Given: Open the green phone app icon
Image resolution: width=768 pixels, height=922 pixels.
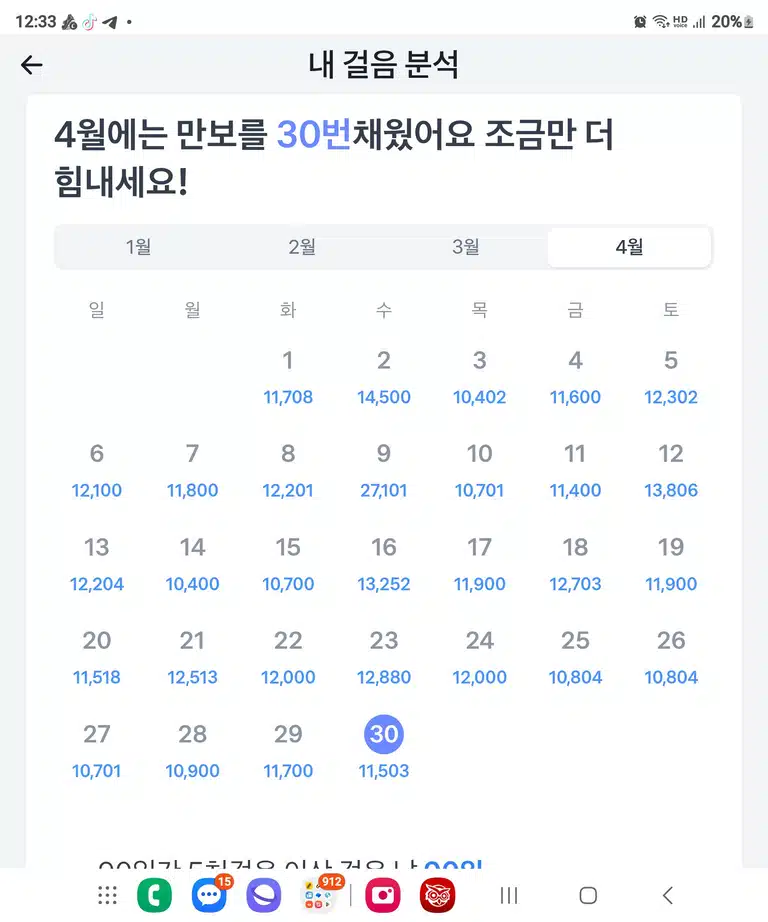Looking at the screenshot, I should (x=154, y=896).
